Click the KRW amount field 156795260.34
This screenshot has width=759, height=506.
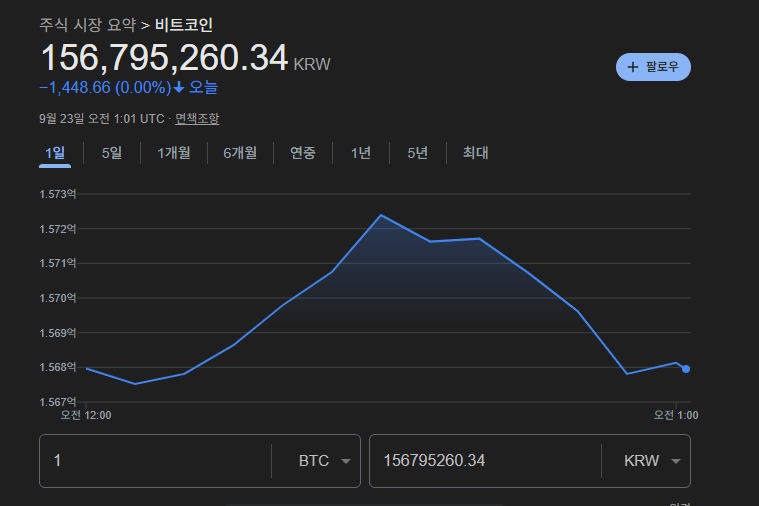[x=486, y=460]
